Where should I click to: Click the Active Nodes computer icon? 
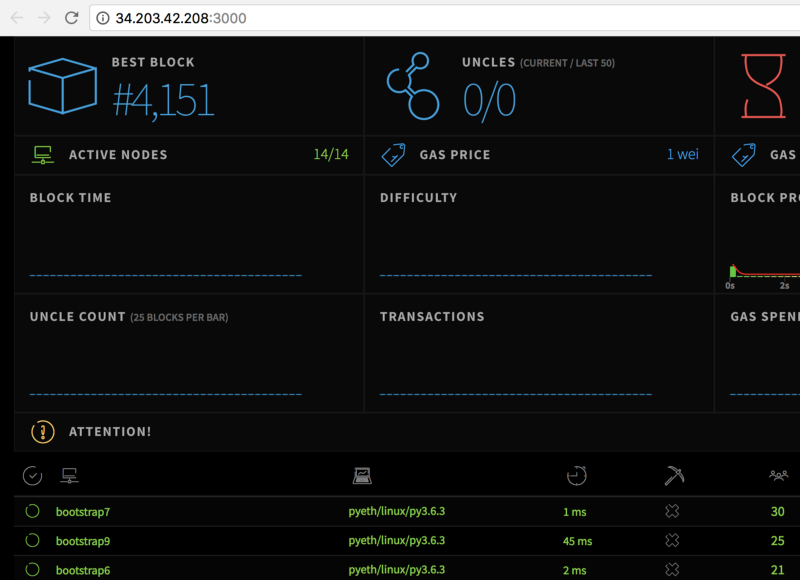click(x=42, y=155)
